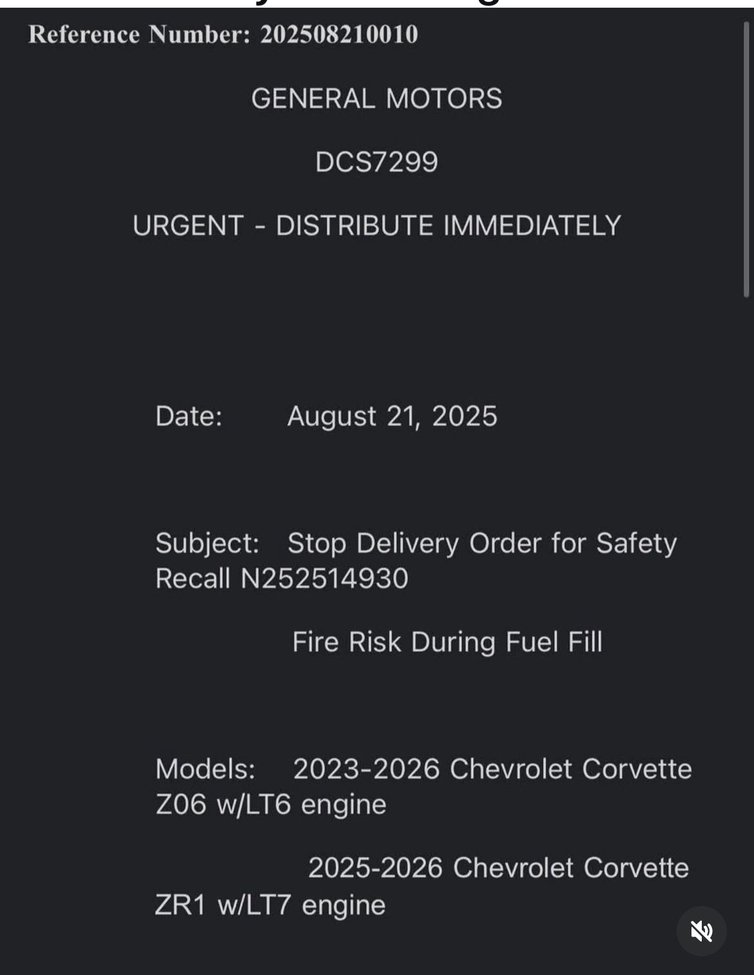The height and width of the screenshot is (975, 754).
Task: Click the Stop Delivery Order for Safety text
Action: tap(482, 543)
